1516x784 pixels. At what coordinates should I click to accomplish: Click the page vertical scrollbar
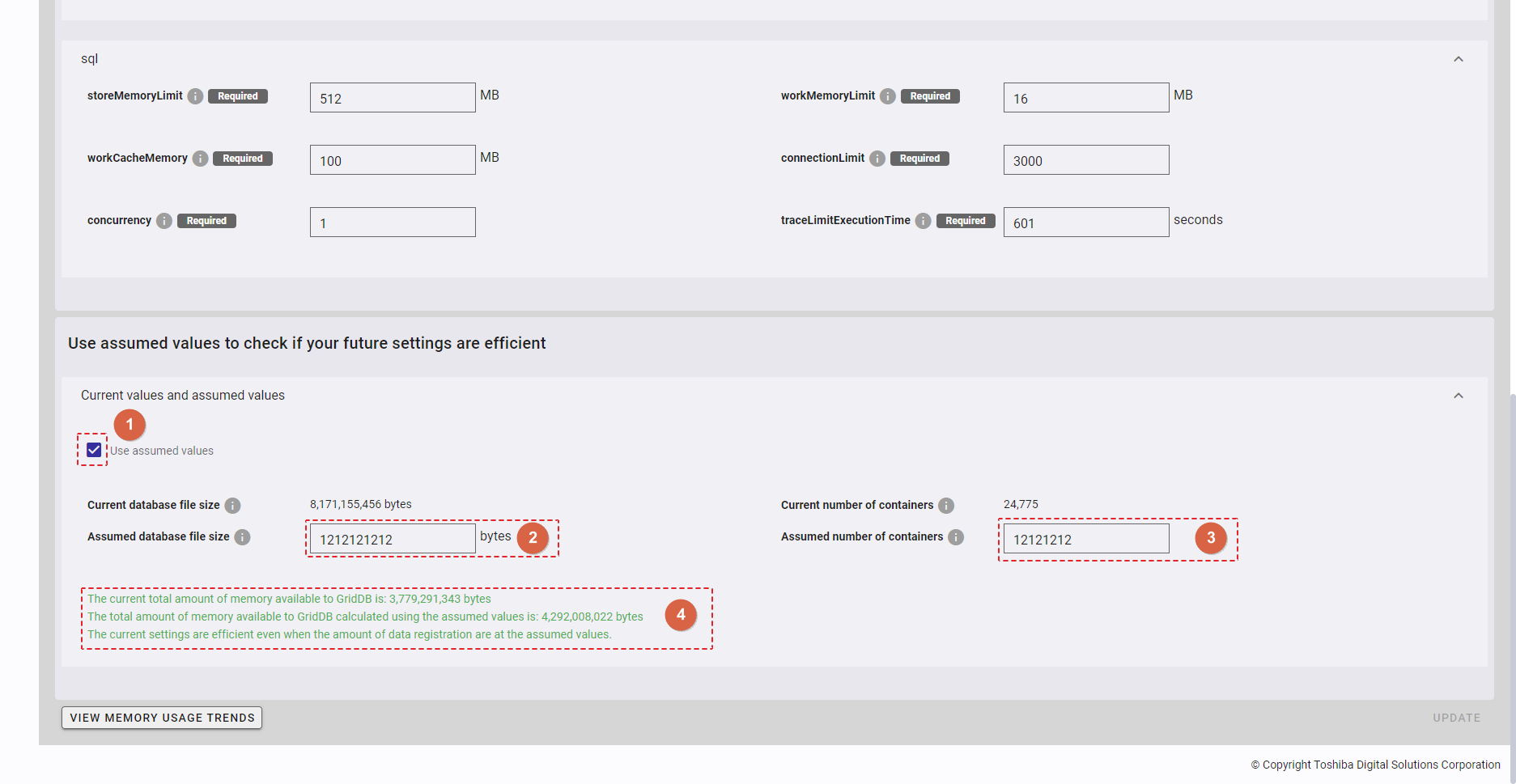(x=1511, y=566)
